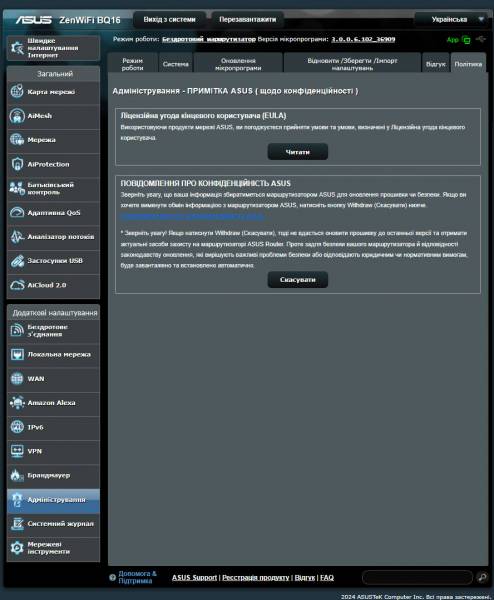Open the AiMesh icon
The width and height of the screenshot is (494, 600).
pos(17,116)
